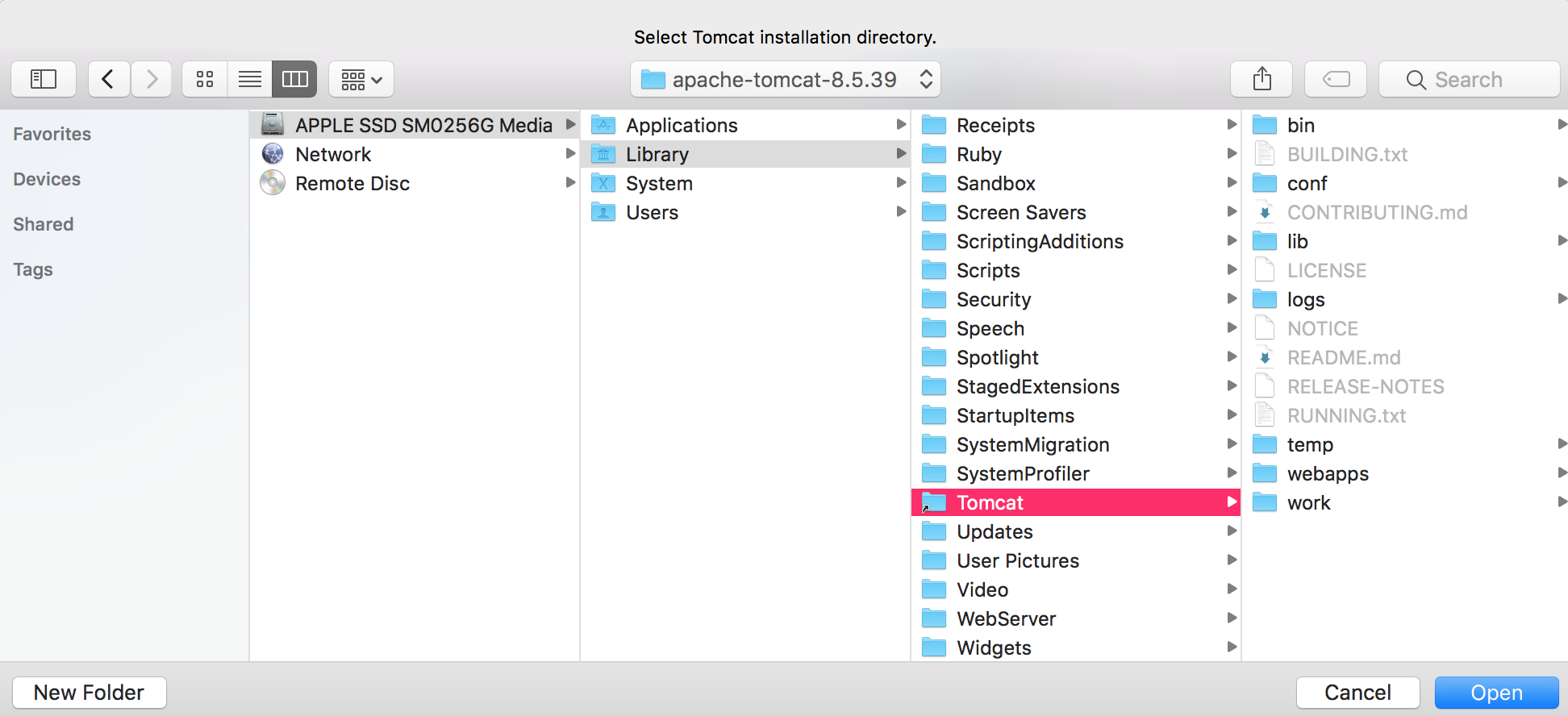This screenshot has width=1568, height=716.
Task: Select the Library folder icon
Action: click(x=603, y=154)
